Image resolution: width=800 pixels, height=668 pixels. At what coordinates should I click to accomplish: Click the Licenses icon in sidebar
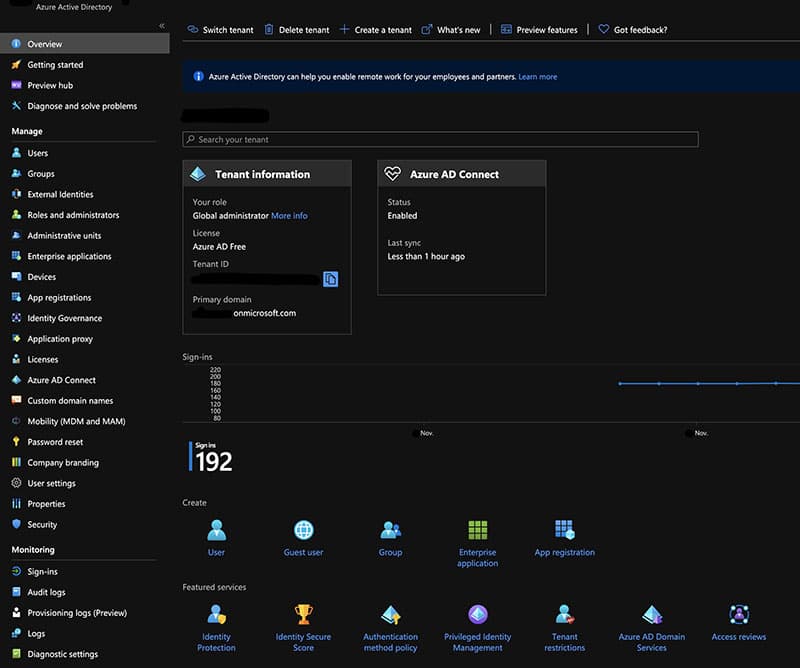(x=16, y=359)
